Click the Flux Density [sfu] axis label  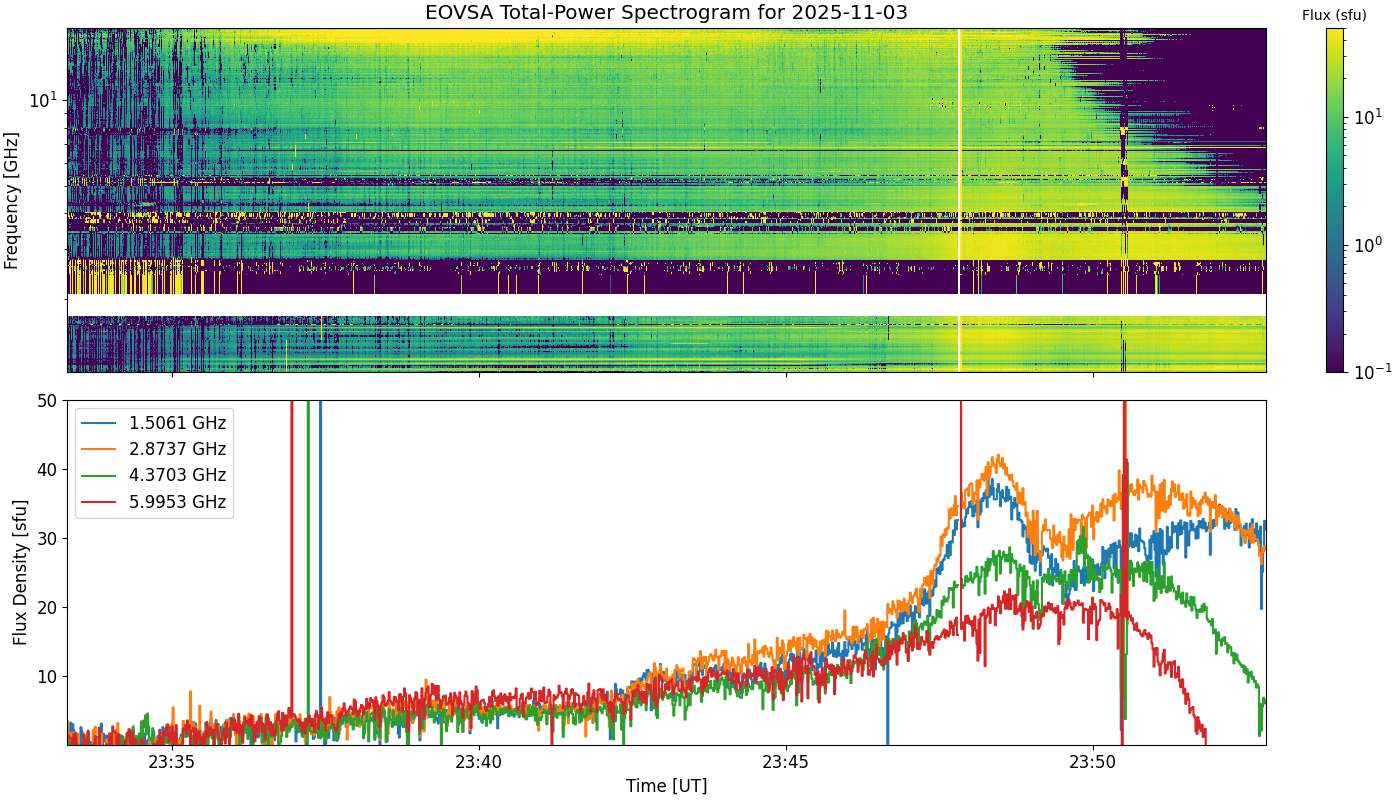[x=19, y=572]
